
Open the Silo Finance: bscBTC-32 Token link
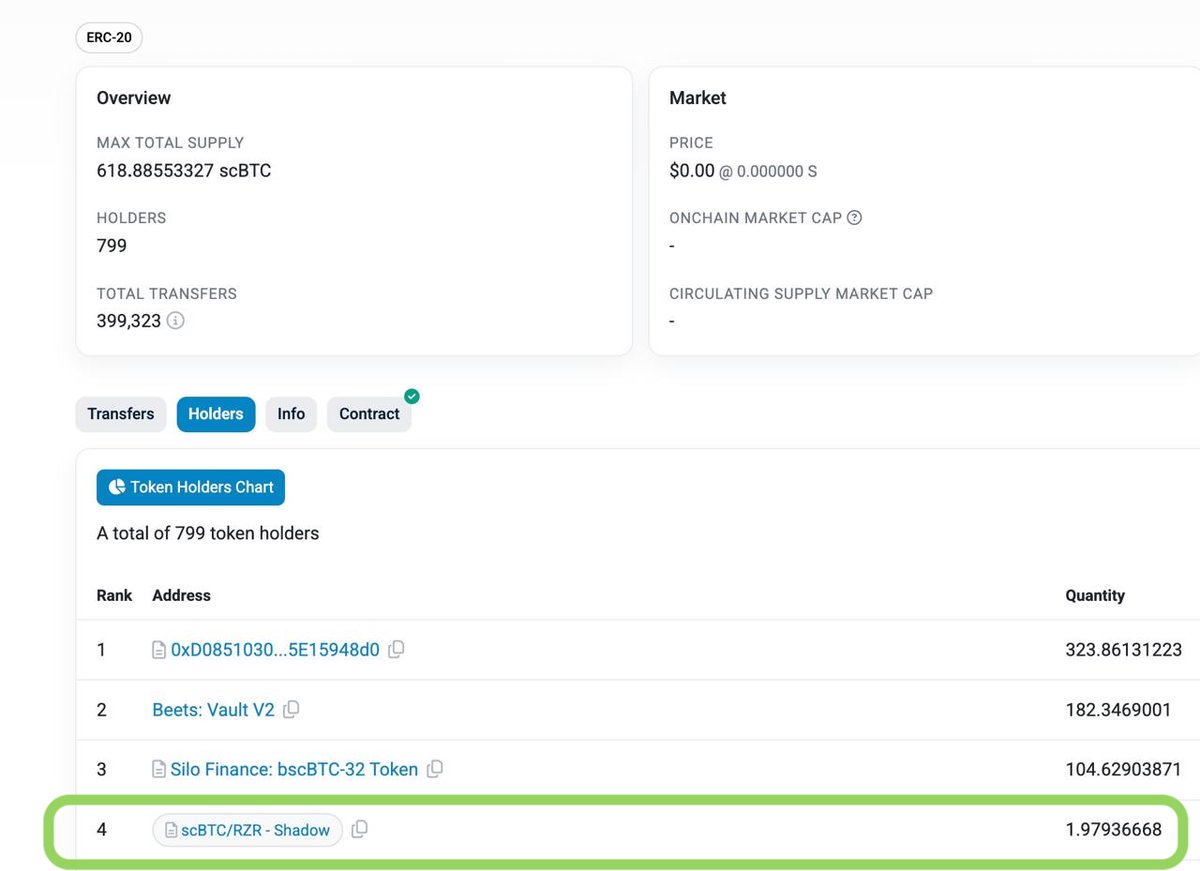pos(294,770)
